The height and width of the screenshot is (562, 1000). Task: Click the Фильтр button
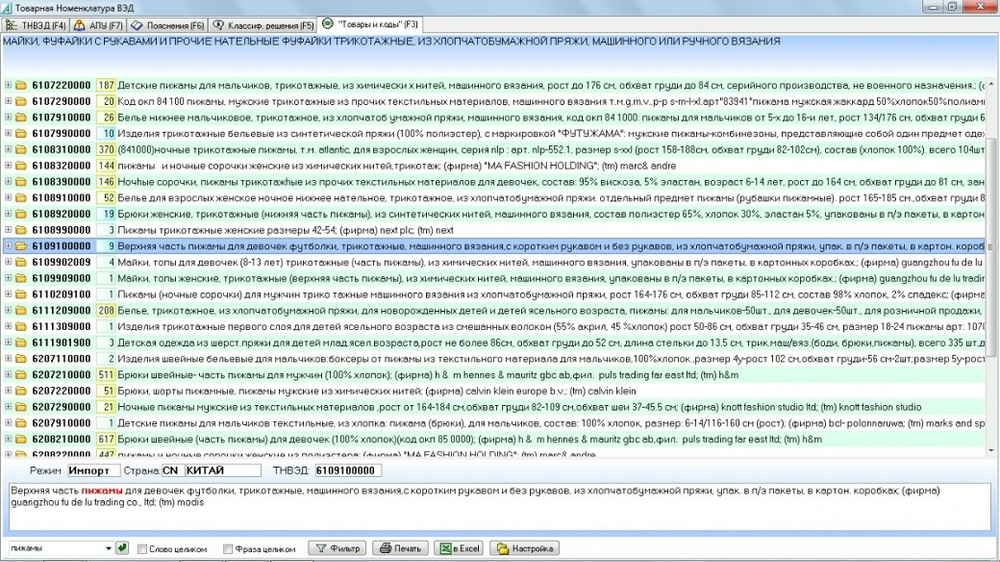point(337,548)
